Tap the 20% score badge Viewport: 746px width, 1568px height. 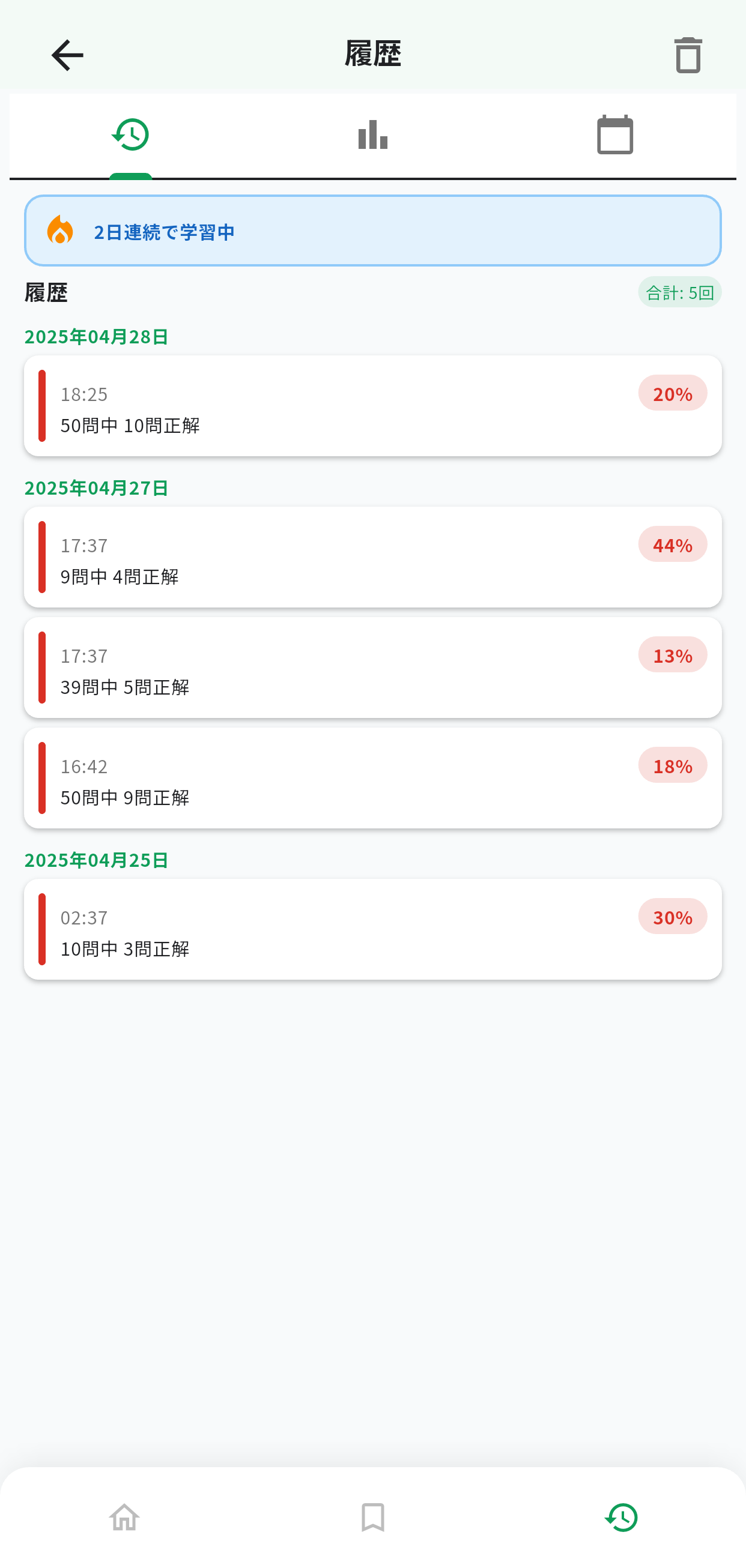point(672,393)
